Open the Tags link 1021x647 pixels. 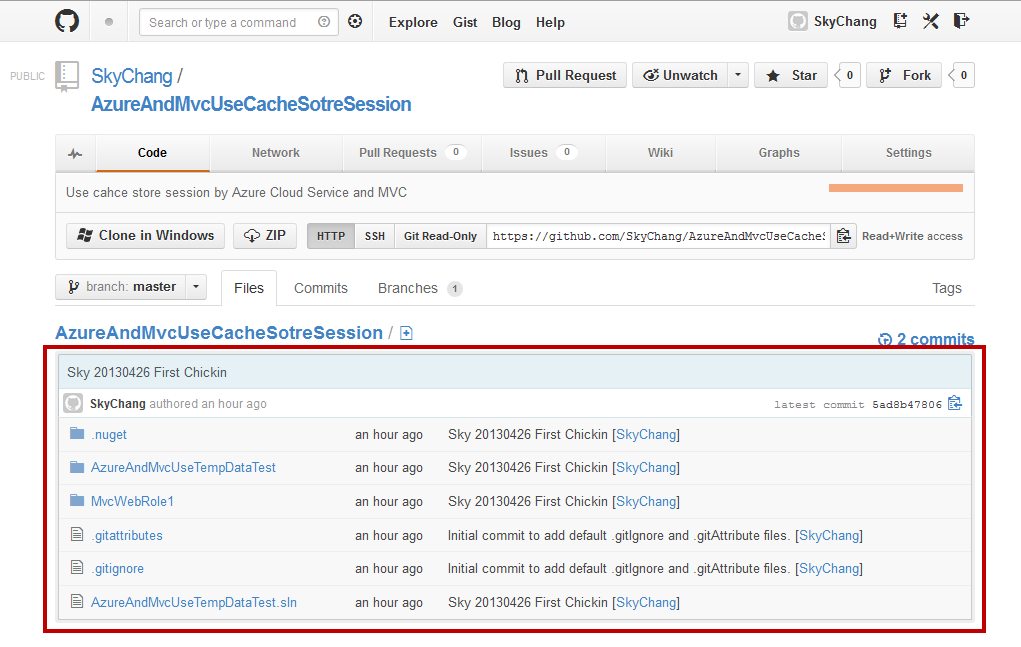[x=947, y=288]
